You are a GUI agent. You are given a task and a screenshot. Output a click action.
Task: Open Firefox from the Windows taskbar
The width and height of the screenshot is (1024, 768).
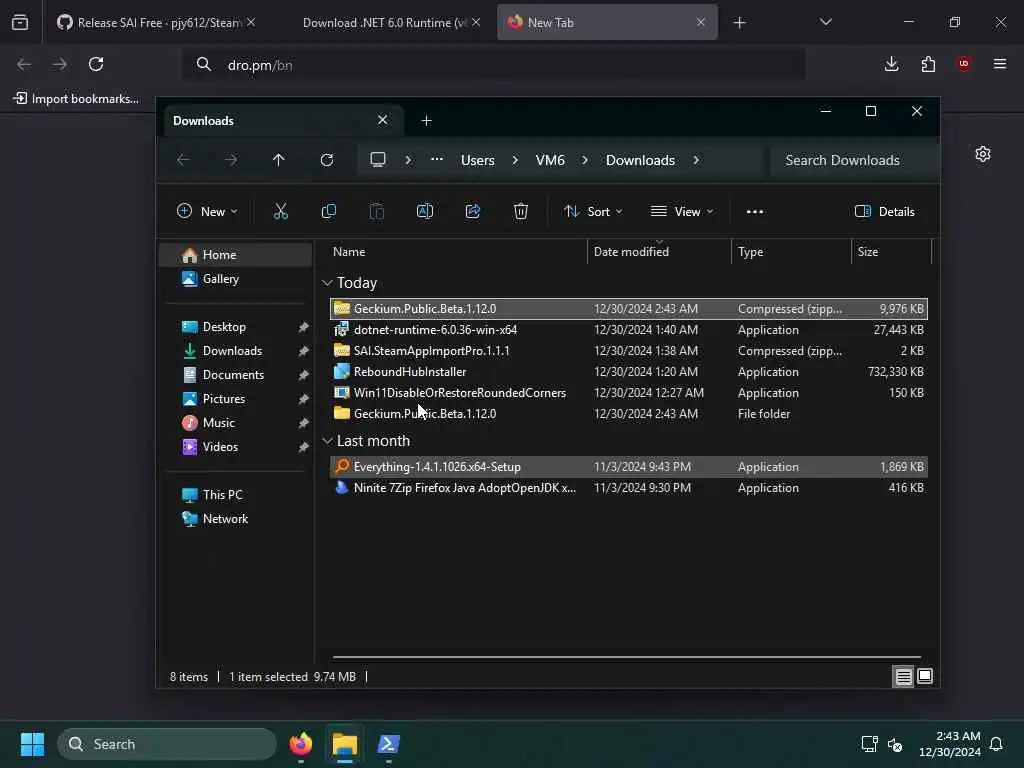(x=301, y=744)
